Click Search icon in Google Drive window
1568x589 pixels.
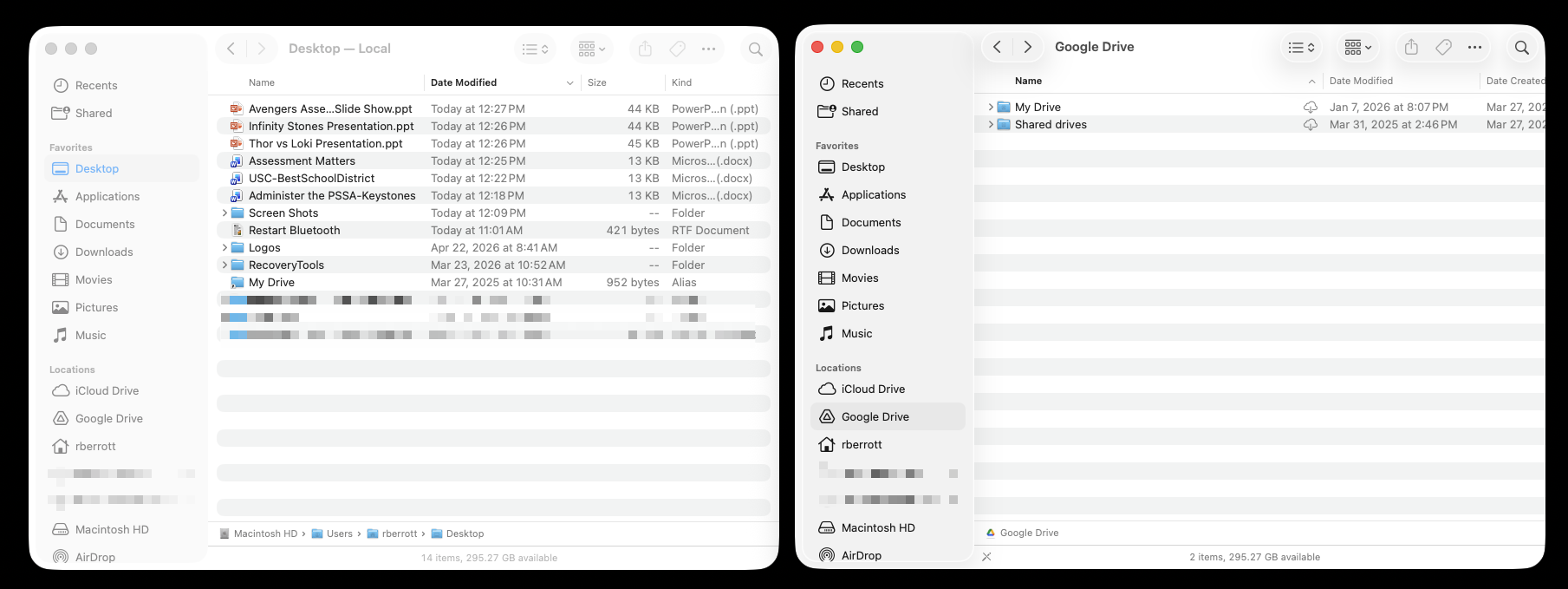[x=1521, y=48]
